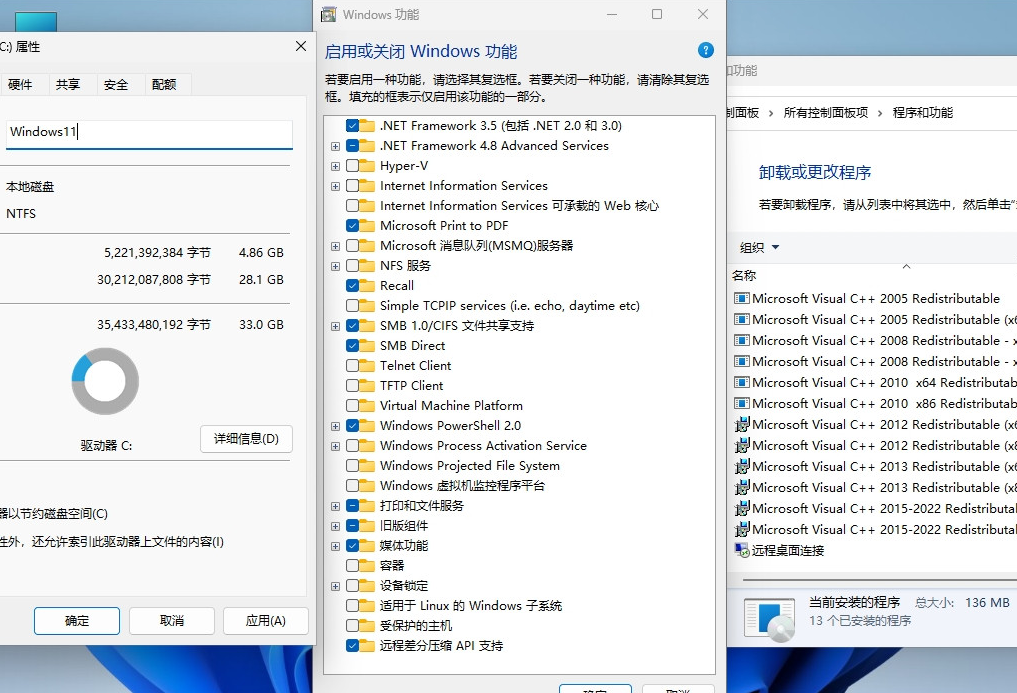Image resolution: width=1017 pixels, height=693 pixels.
Task: Switch to 硬件 tab in properties
Action: [20, 84]
